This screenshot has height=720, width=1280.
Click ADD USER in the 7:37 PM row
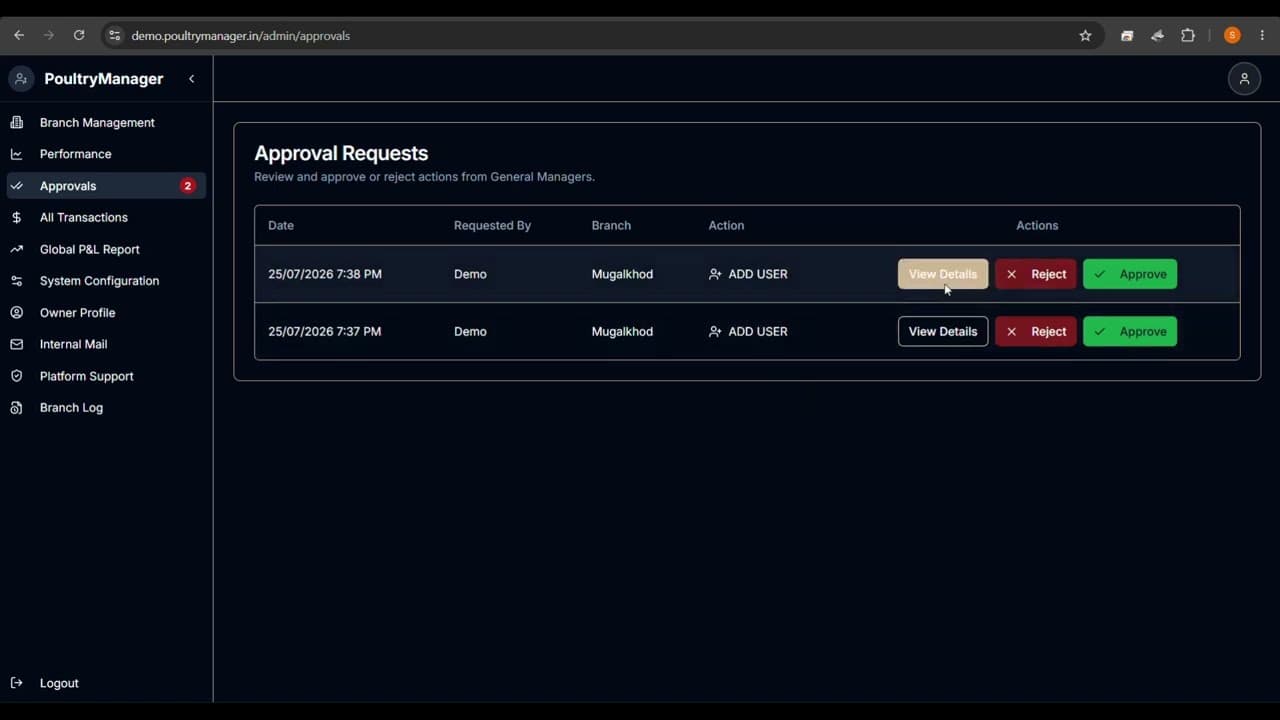748,331
